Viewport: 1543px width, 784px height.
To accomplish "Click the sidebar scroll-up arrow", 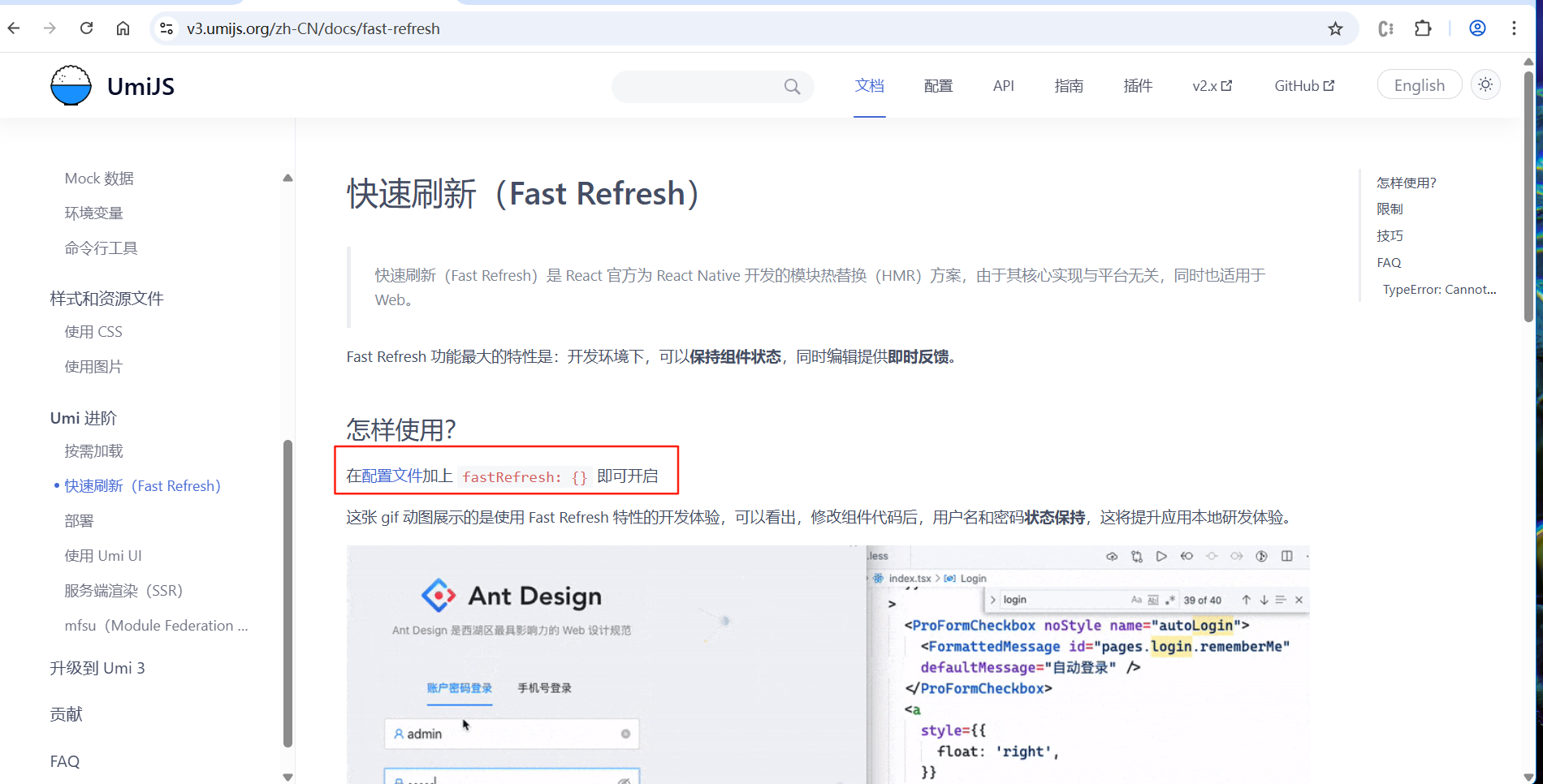I will click(x=287, y=178).
